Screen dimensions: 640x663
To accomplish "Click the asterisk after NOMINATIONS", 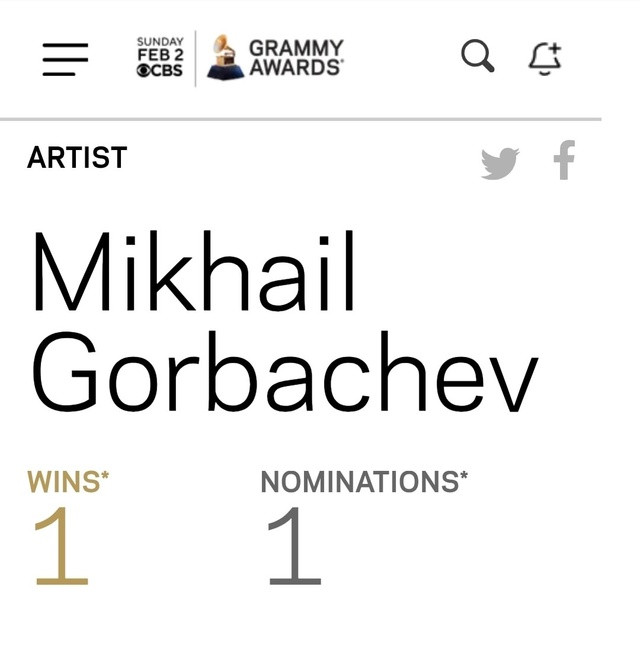I will pos(463,477).
